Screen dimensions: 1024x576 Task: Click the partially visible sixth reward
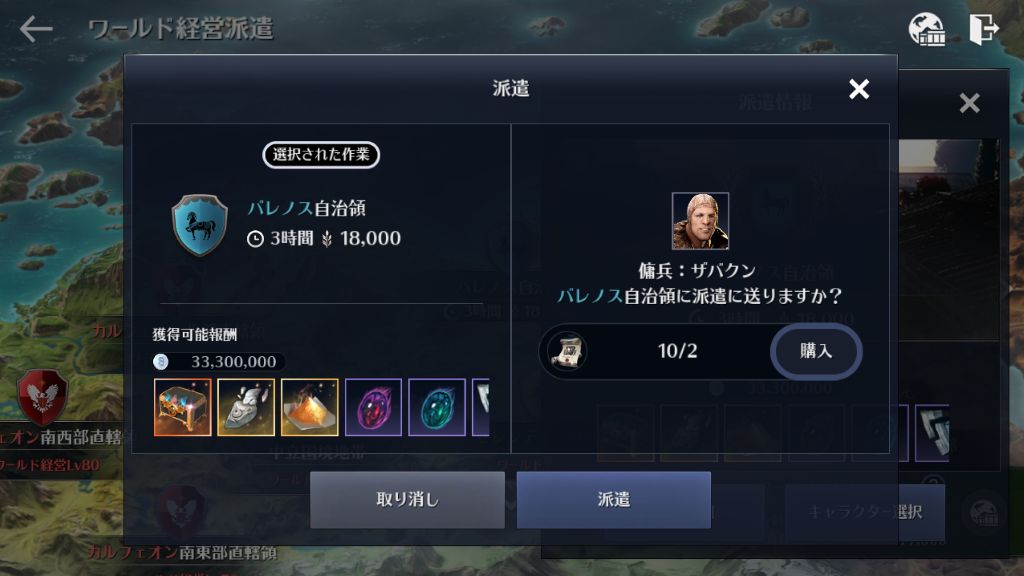coord(481,407)
